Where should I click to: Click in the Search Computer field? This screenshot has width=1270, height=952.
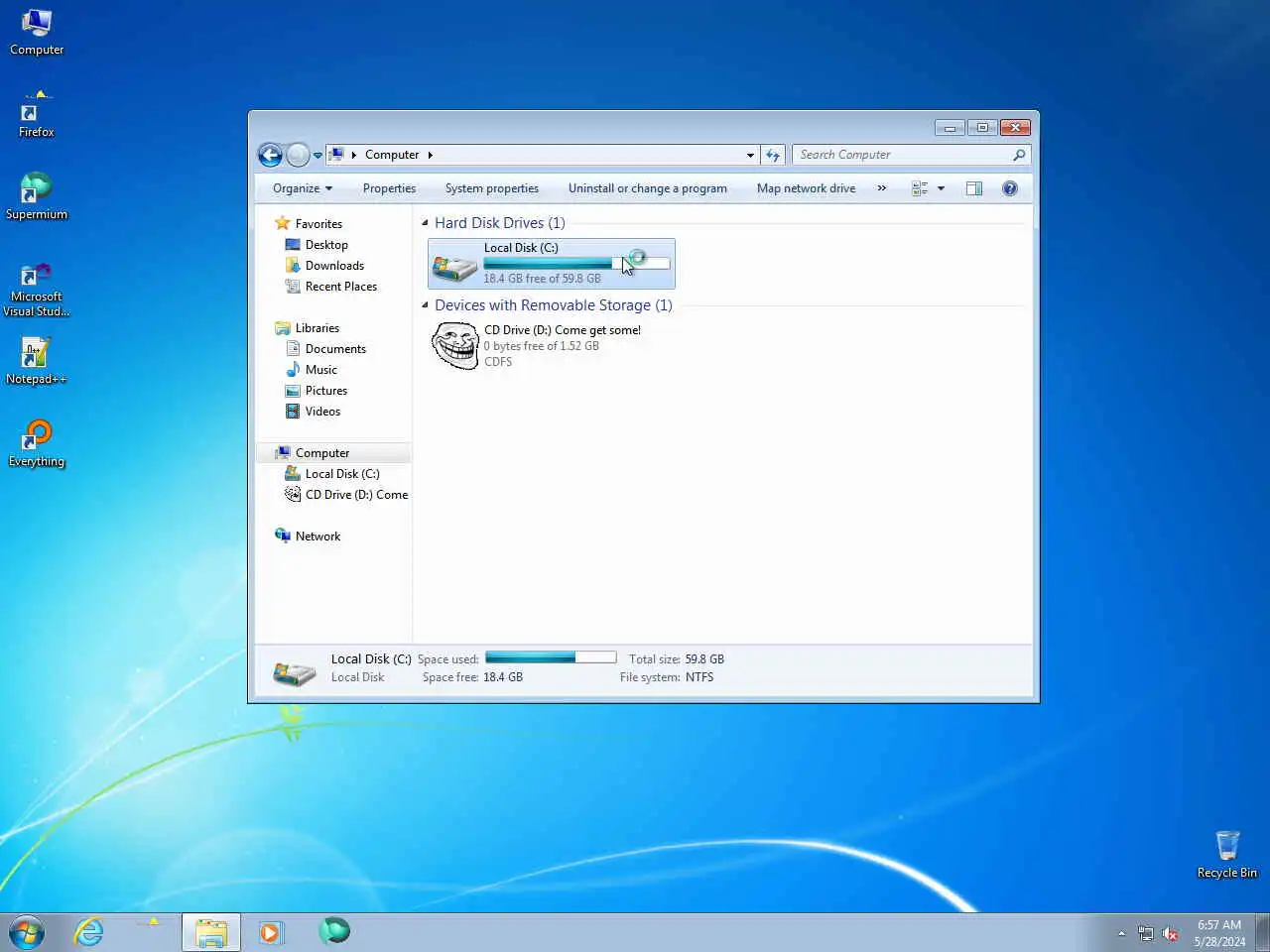903,155
